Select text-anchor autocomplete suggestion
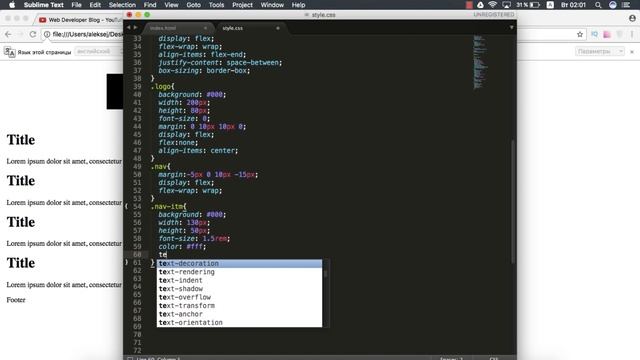The height and width of the screenshot is (360, 640). [x=239, y=314]
